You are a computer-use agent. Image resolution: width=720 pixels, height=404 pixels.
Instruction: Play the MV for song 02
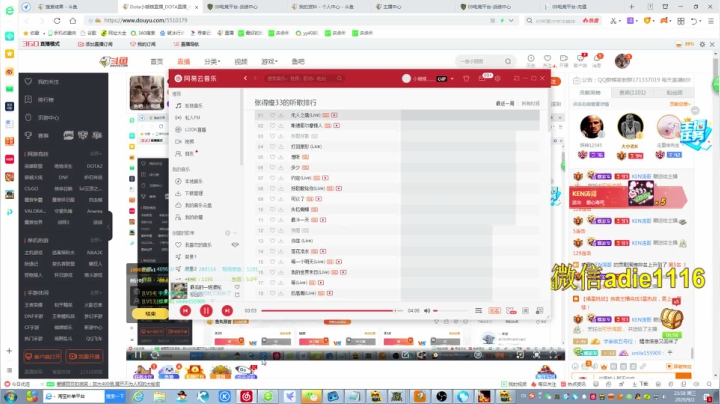pyautogui.click(x=337, y=125)
